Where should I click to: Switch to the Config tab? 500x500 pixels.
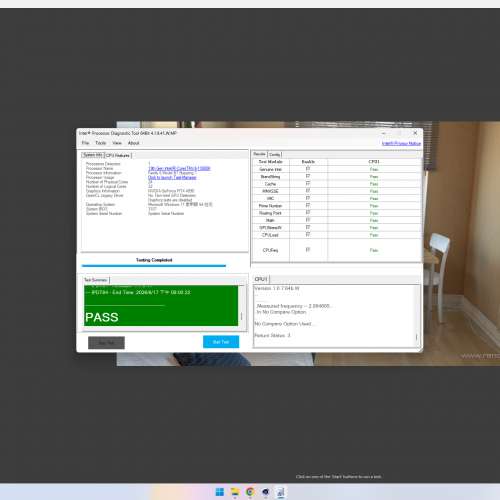coord(275,155)
